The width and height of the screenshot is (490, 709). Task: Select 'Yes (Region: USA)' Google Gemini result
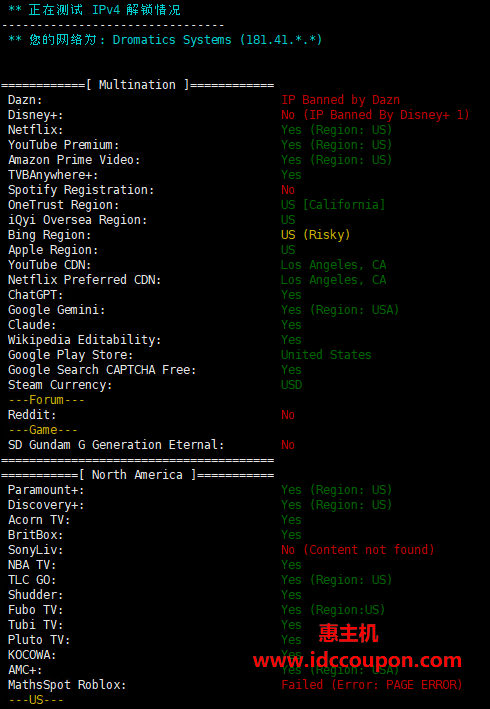(x=340, y=310)
